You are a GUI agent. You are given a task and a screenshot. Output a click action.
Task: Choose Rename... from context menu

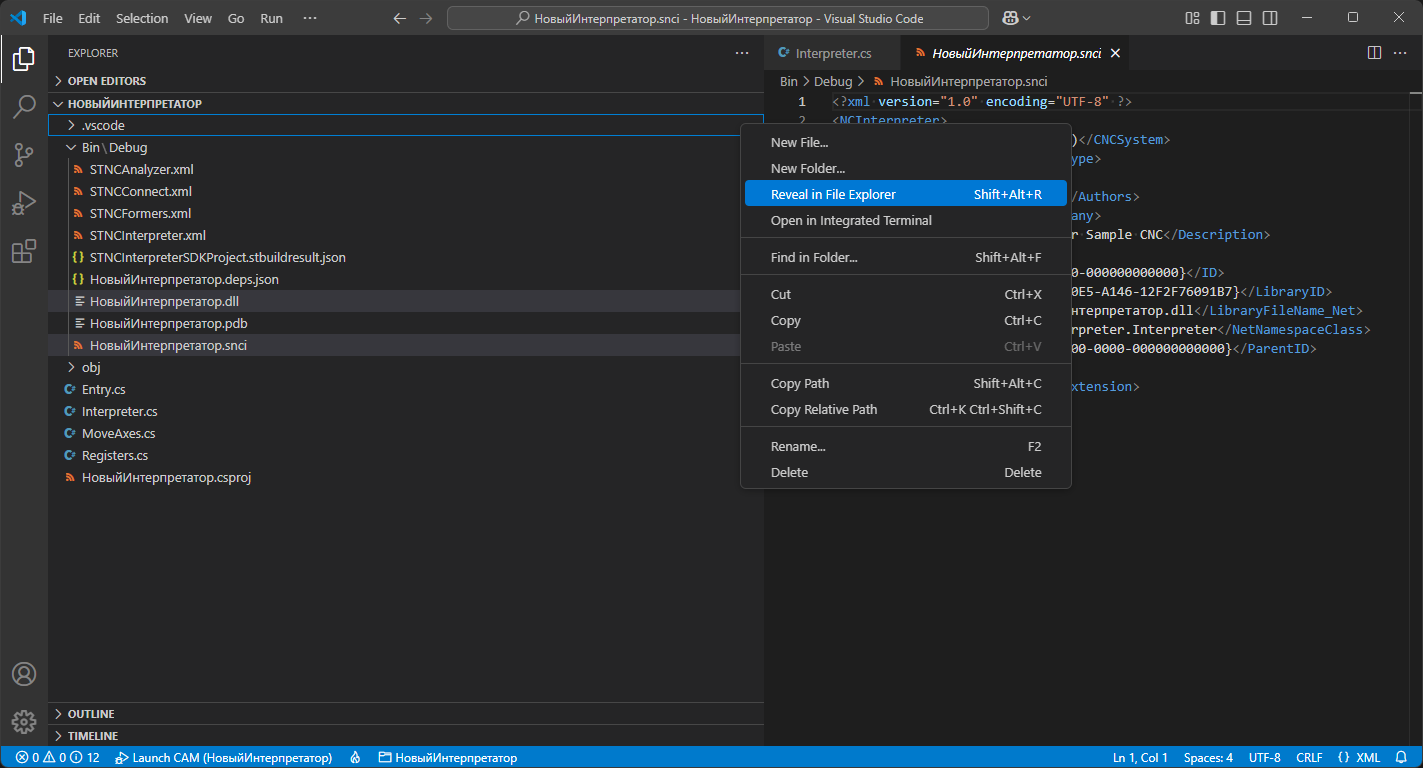[x=906, y=447]
